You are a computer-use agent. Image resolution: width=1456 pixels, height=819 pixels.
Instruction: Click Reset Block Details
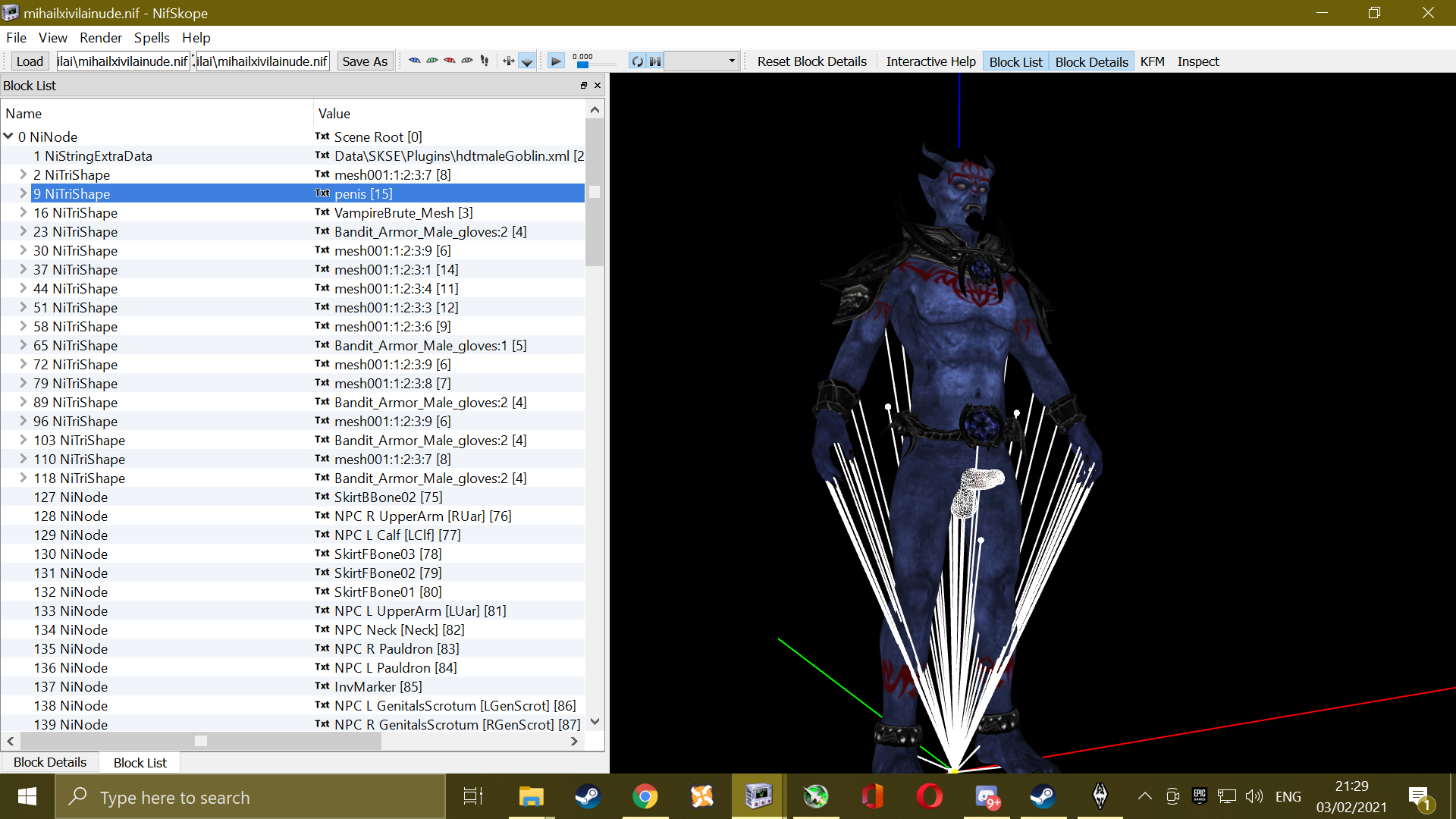pyautogui.click(x=812, y=61)
